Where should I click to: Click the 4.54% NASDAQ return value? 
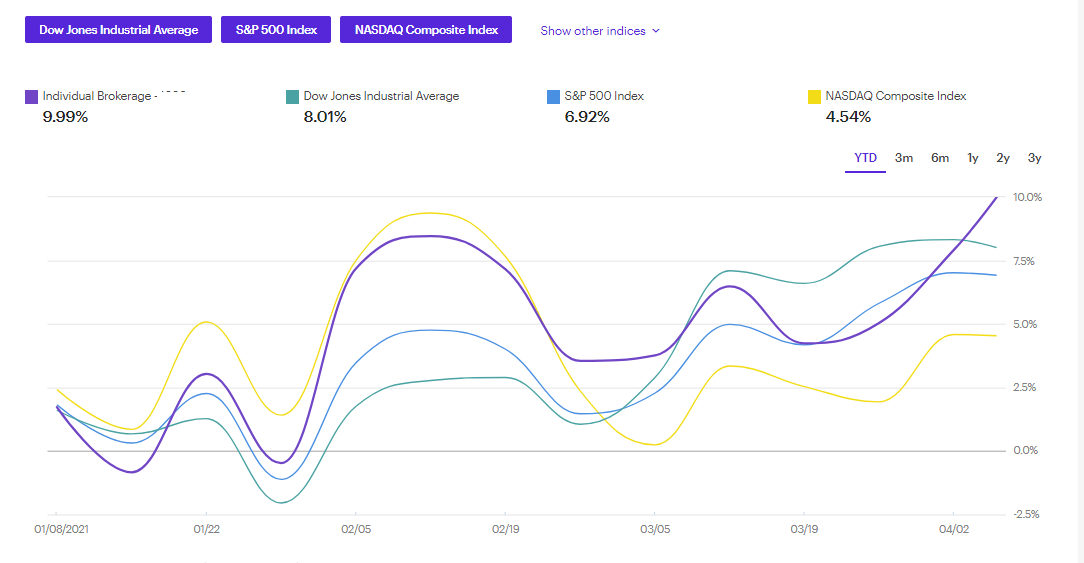click(x=848, y=117)
